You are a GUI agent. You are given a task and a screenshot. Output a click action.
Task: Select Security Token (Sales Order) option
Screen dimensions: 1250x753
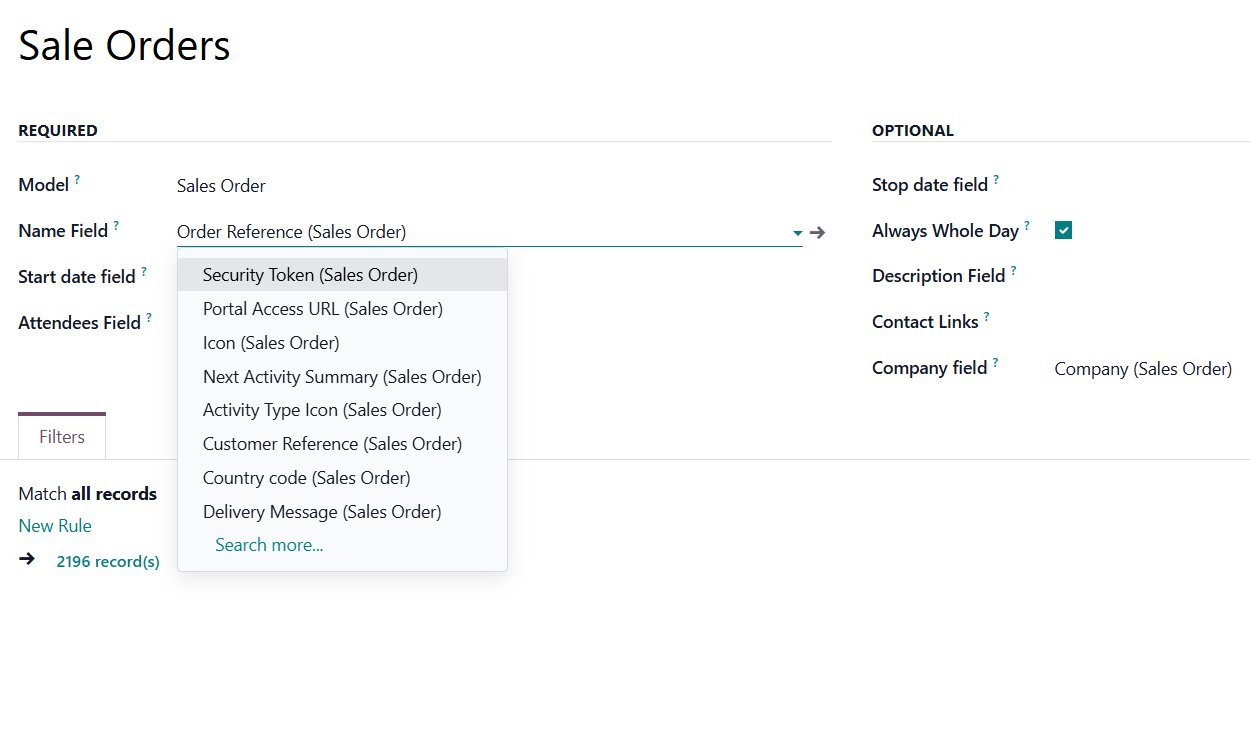(310, 275)
